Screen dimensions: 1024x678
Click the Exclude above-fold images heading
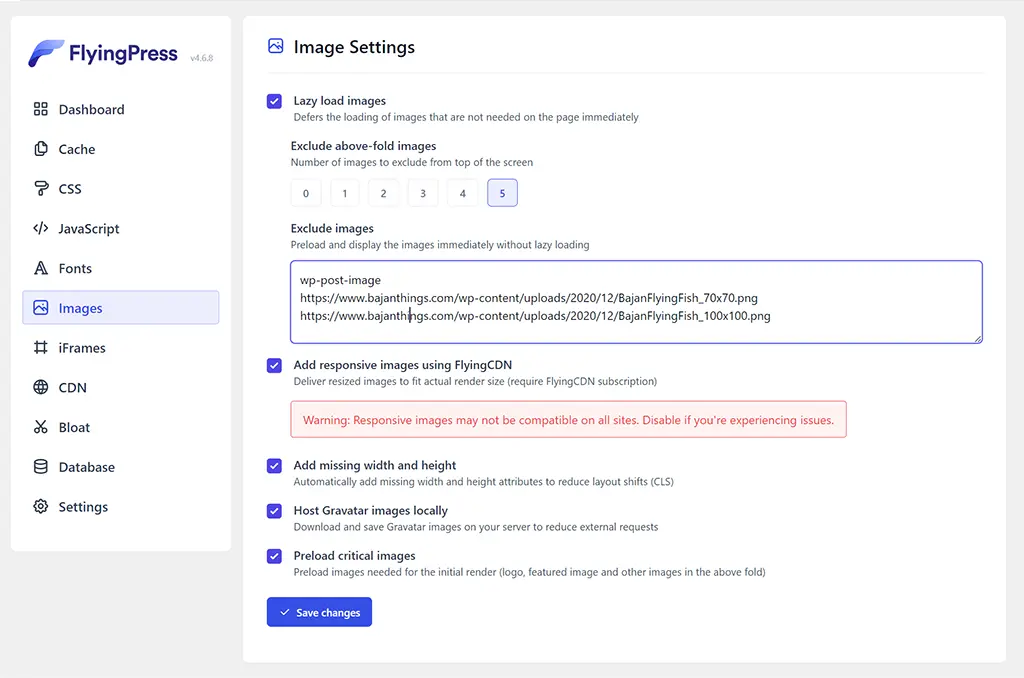pyautogui.click(x=363, y=146)
